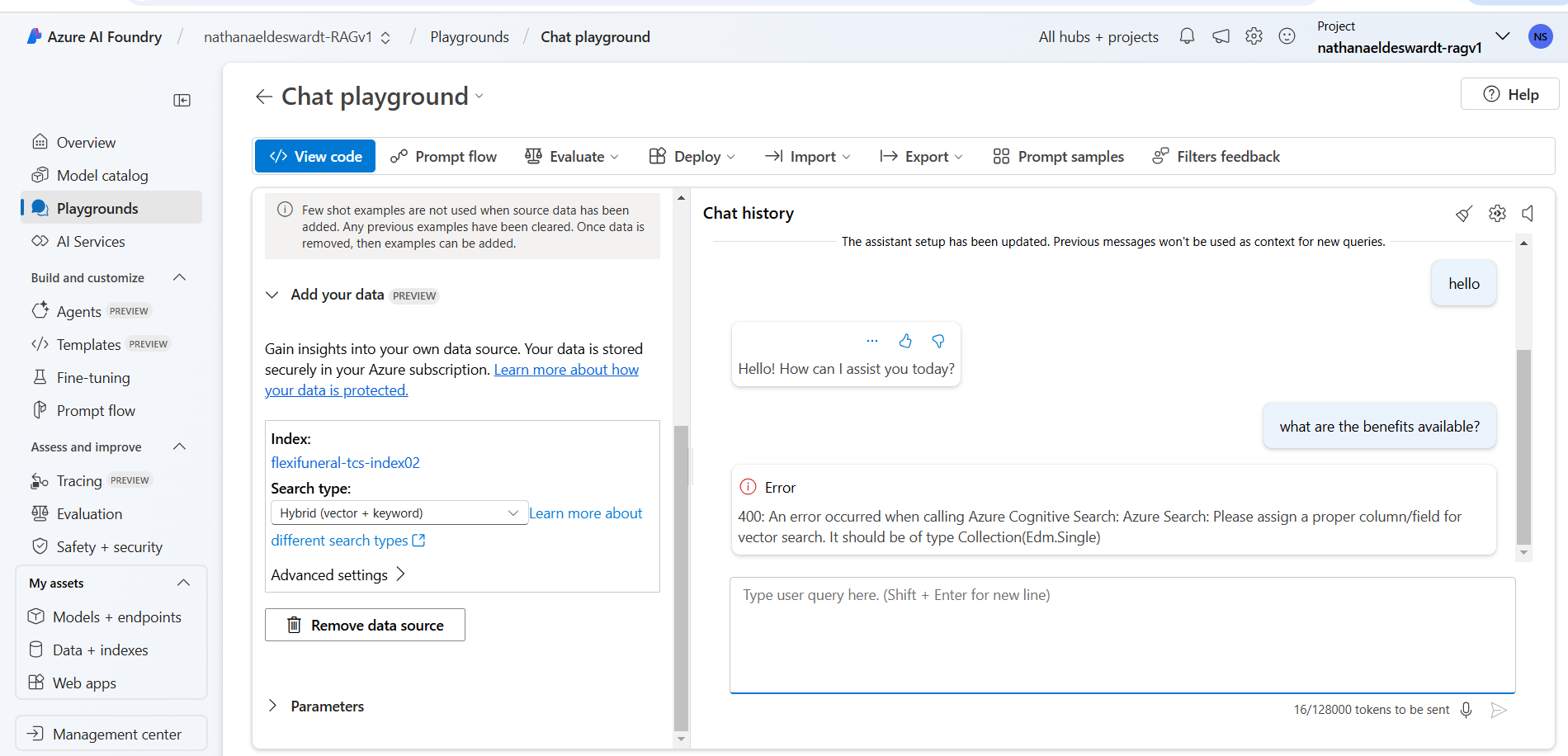The image size is (1568, 756).
Task: Toggle the chat speaker icon
Action: click(x=1528, y=214)
